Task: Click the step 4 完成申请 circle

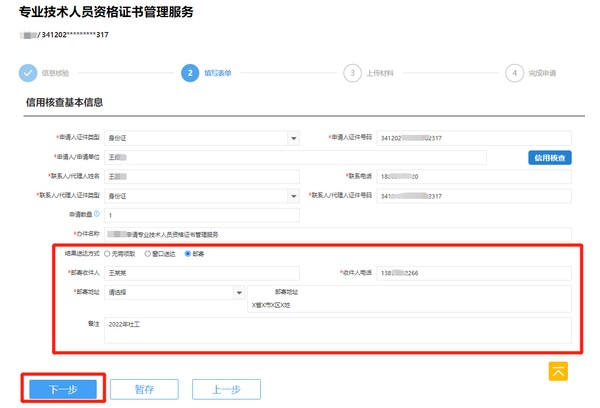Action: tap(513, 73)
